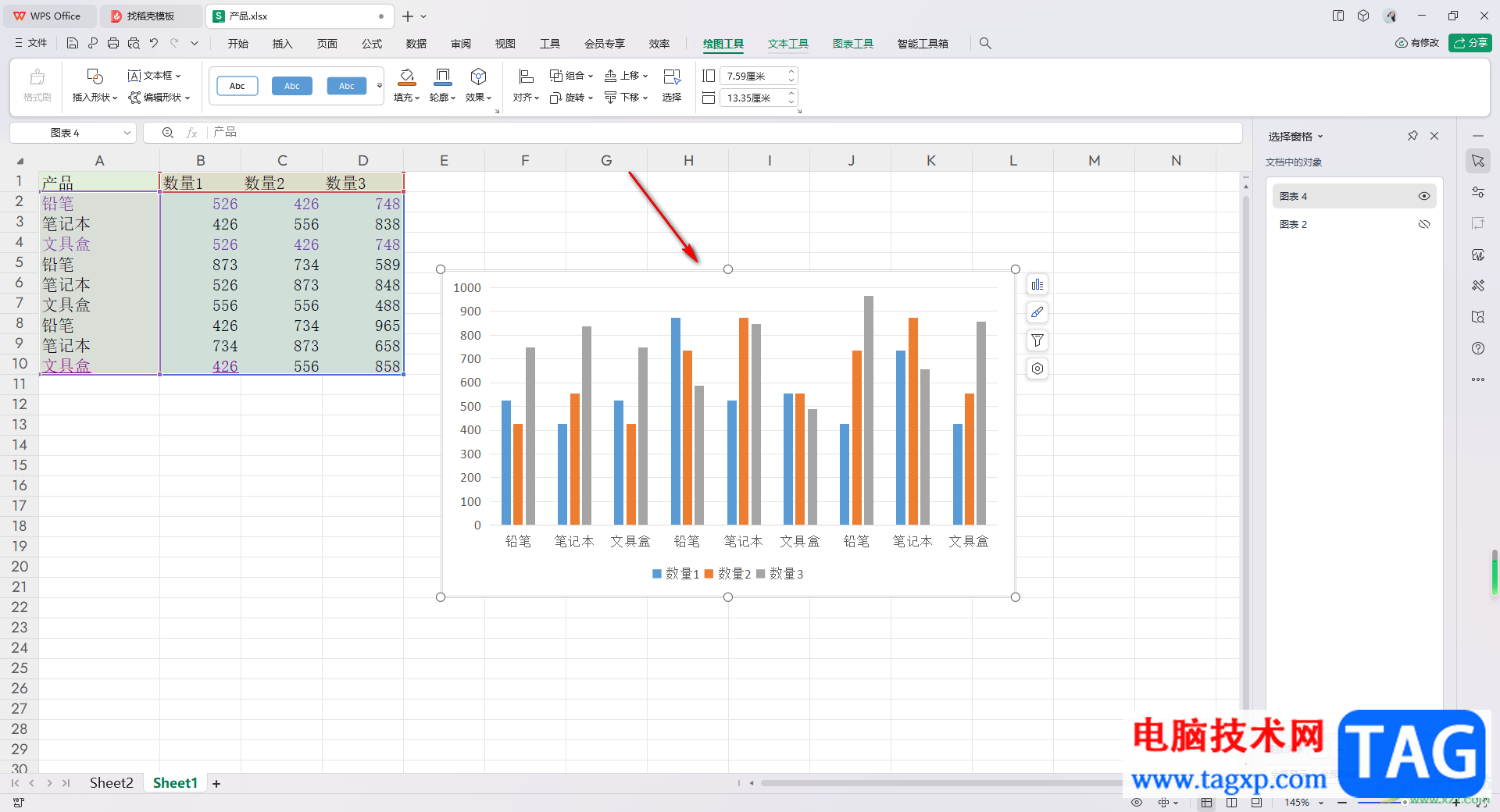
Task: Apply the middle blue Abc shape style
Action: pos(292,86)
